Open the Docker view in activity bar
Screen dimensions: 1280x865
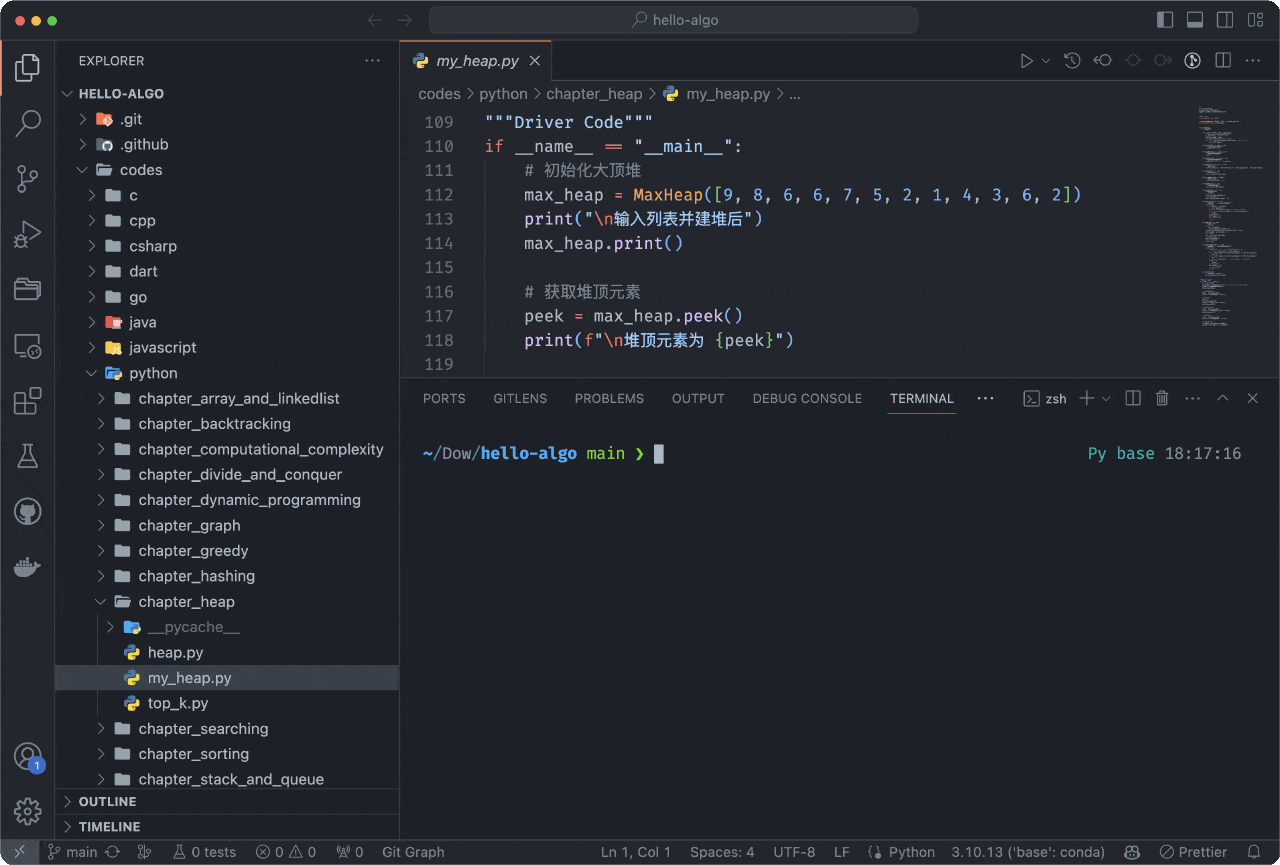tap(27, 568)
